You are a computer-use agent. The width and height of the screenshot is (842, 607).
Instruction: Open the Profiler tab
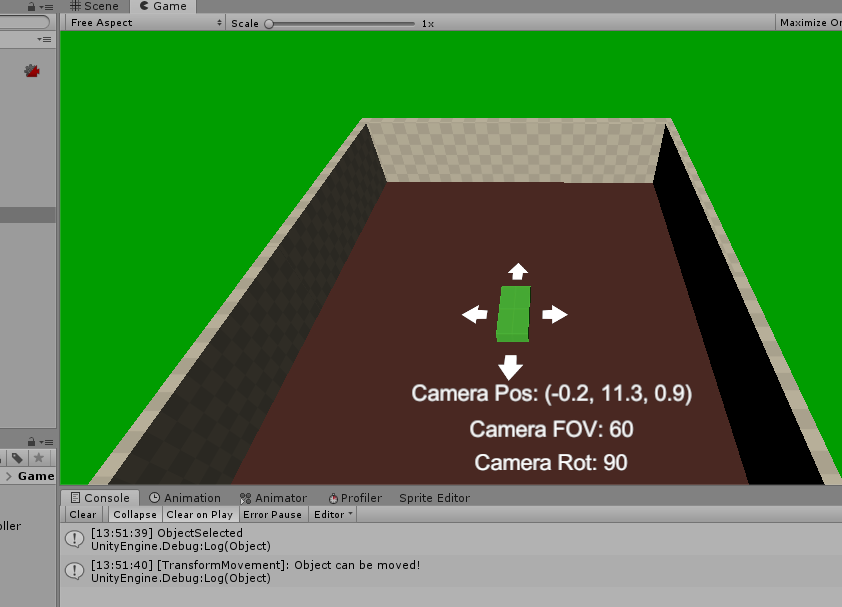point(355,498)
